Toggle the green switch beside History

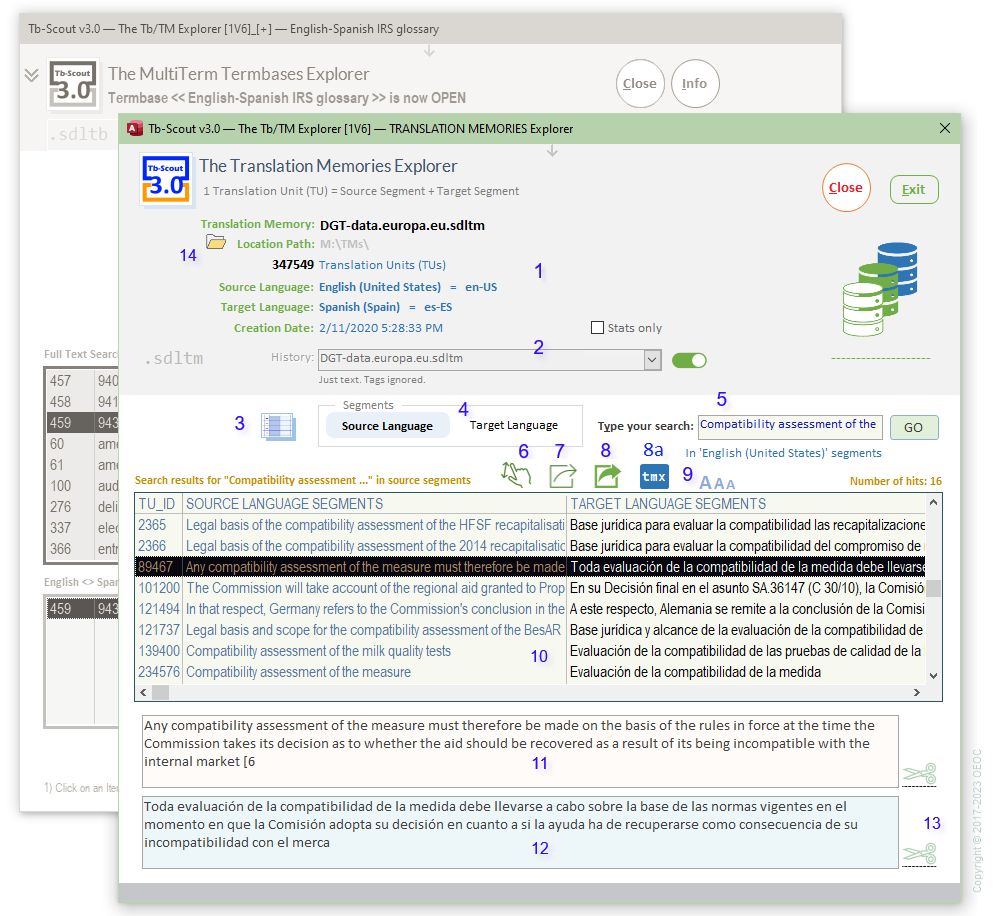(689, 360)
